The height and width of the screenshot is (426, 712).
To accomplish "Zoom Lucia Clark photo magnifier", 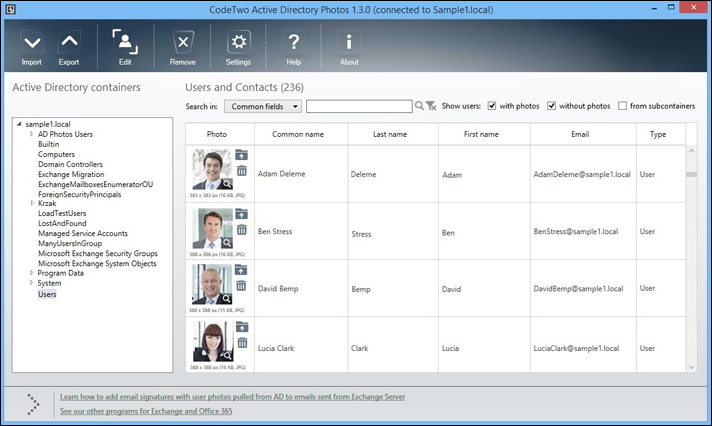I will tap(227, 355).
